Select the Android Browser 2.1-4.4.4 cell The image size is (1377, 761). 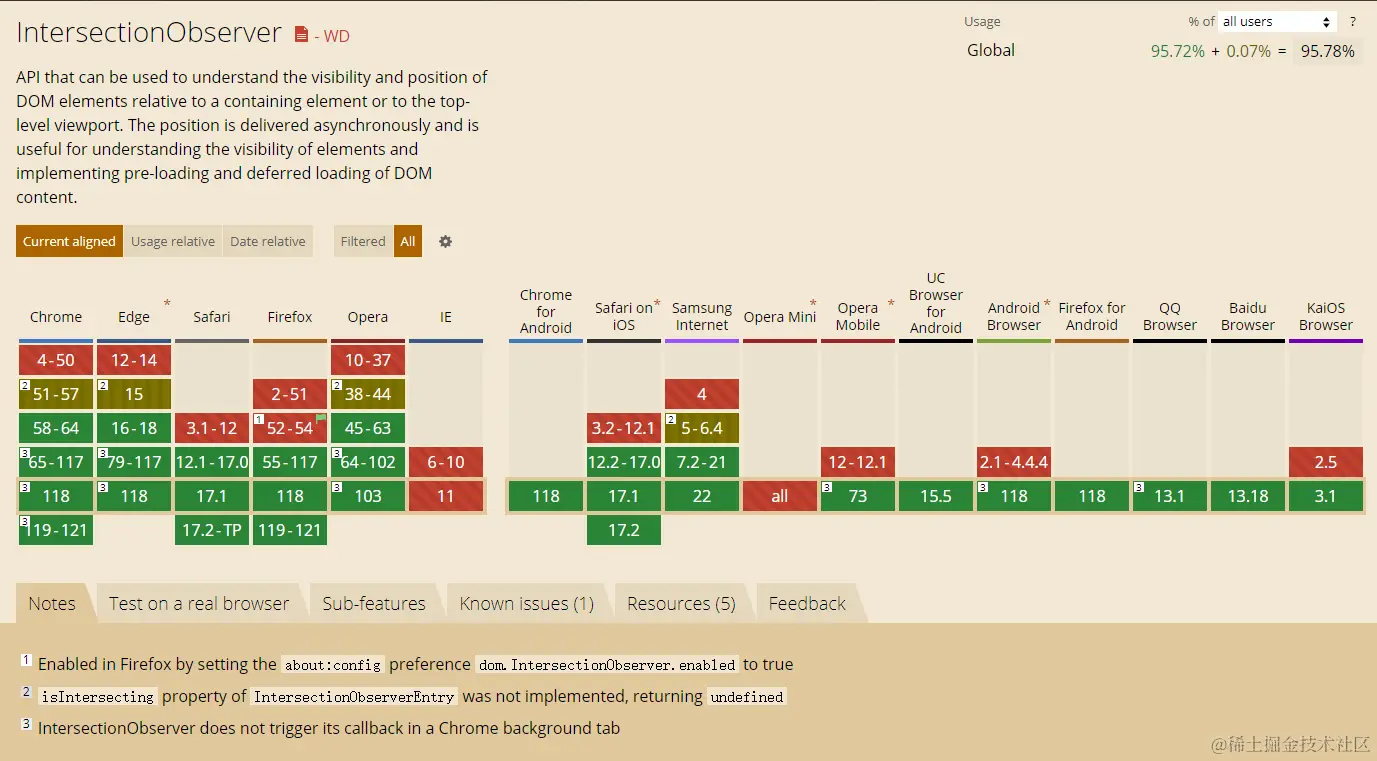1014,462
